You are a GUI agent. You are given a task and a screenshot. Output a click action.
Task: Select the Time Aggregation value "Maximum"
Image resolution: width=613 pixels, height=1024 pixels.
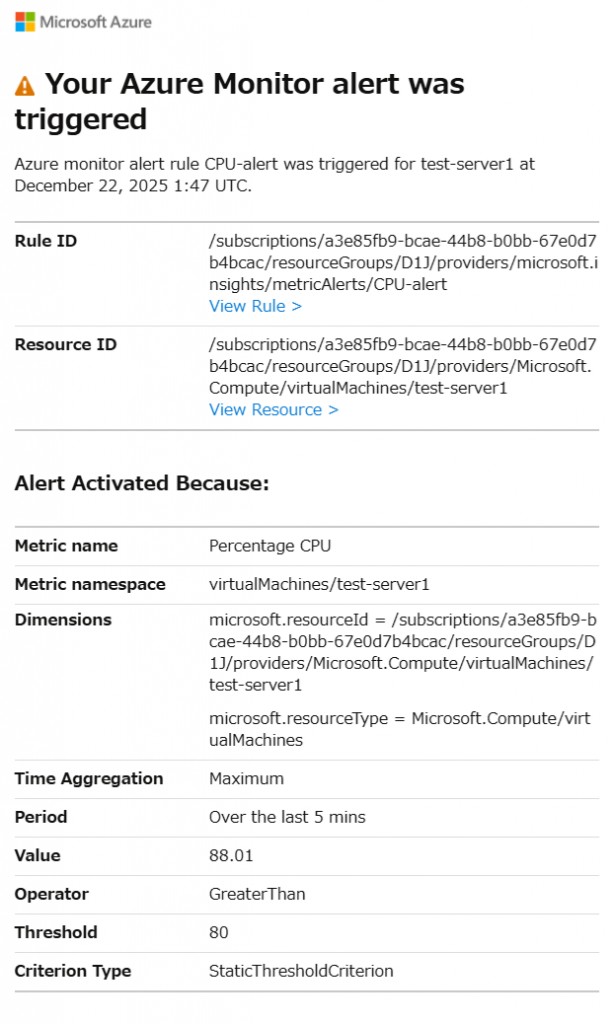pos(246,778)
